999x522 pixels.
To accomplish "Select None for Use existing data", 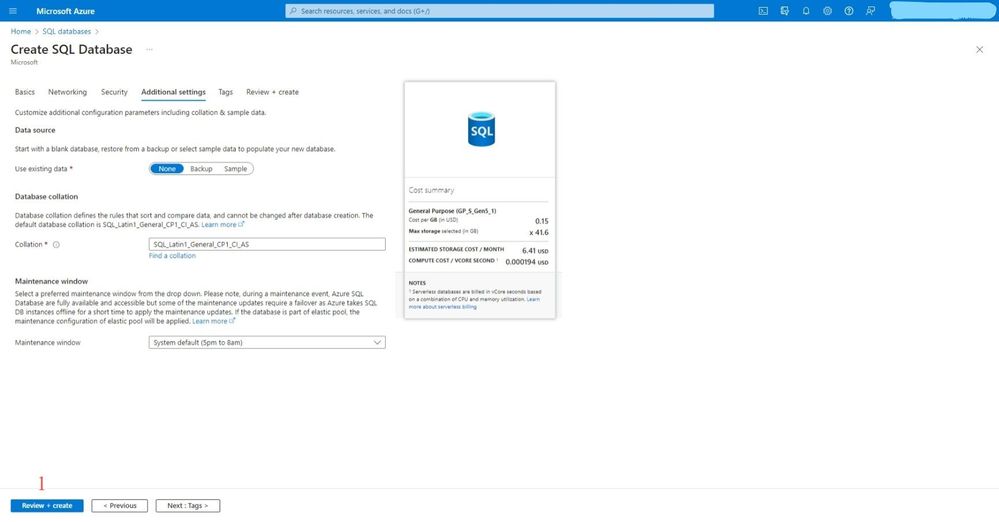I will pos(167,169).
